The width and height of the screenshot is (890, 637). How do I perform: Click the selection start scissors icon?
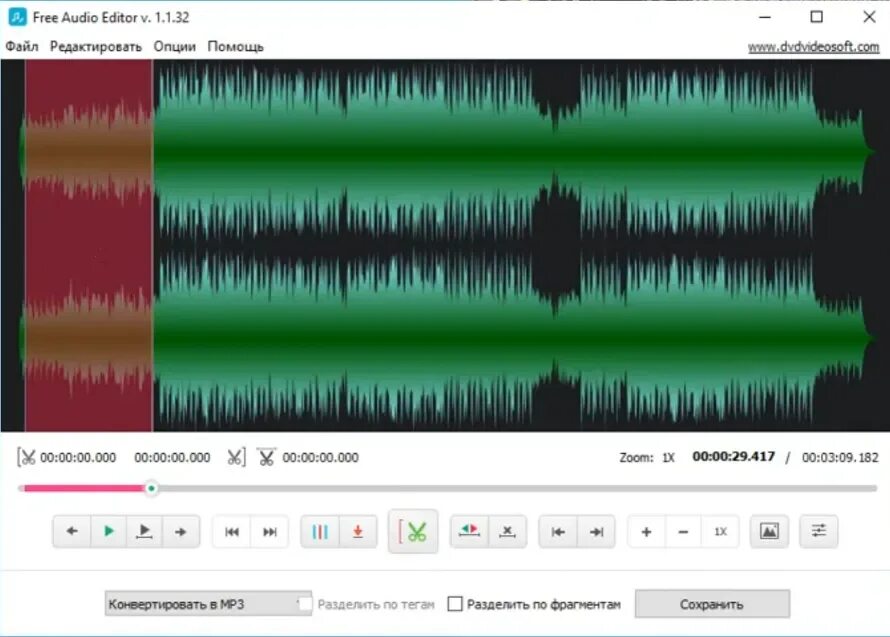[x=26, y=457]
